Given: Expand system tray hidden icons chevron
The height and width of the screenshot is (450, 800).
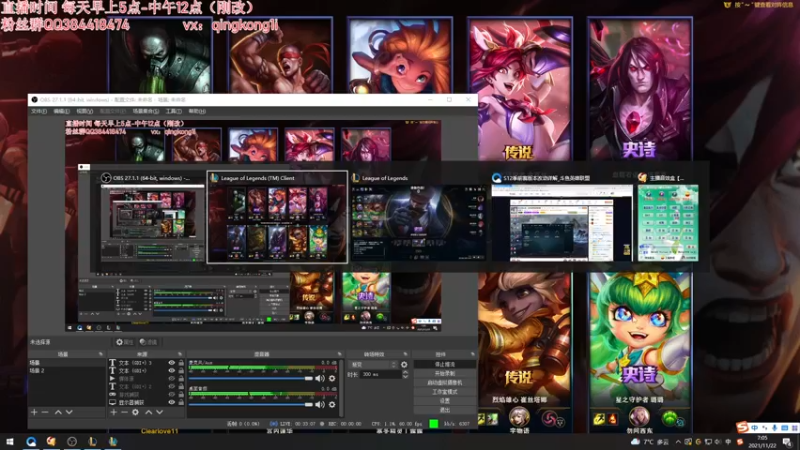Looking at the screenshot, I should (x=678, y=442).
